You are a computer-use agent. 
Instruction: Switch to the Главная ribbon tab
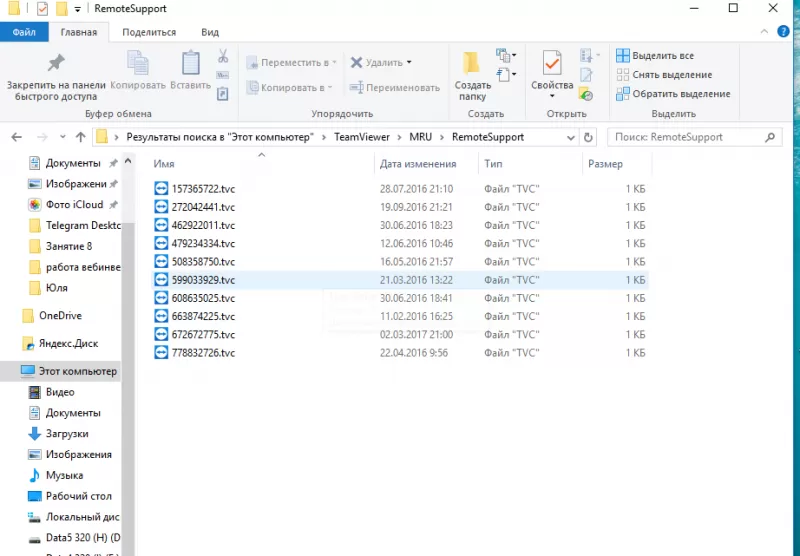click(x=79, y=32)
